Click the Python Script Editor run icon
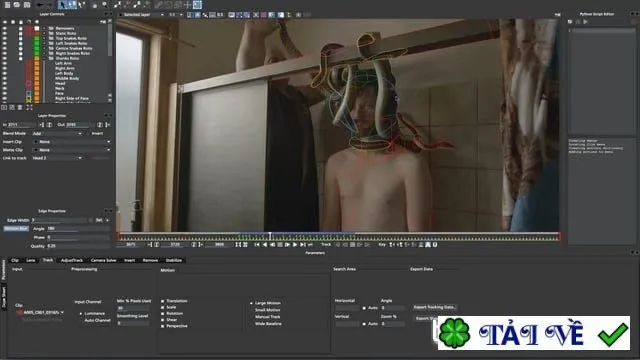640x360 pixels. pyautogui.click(x=586, y=22)
